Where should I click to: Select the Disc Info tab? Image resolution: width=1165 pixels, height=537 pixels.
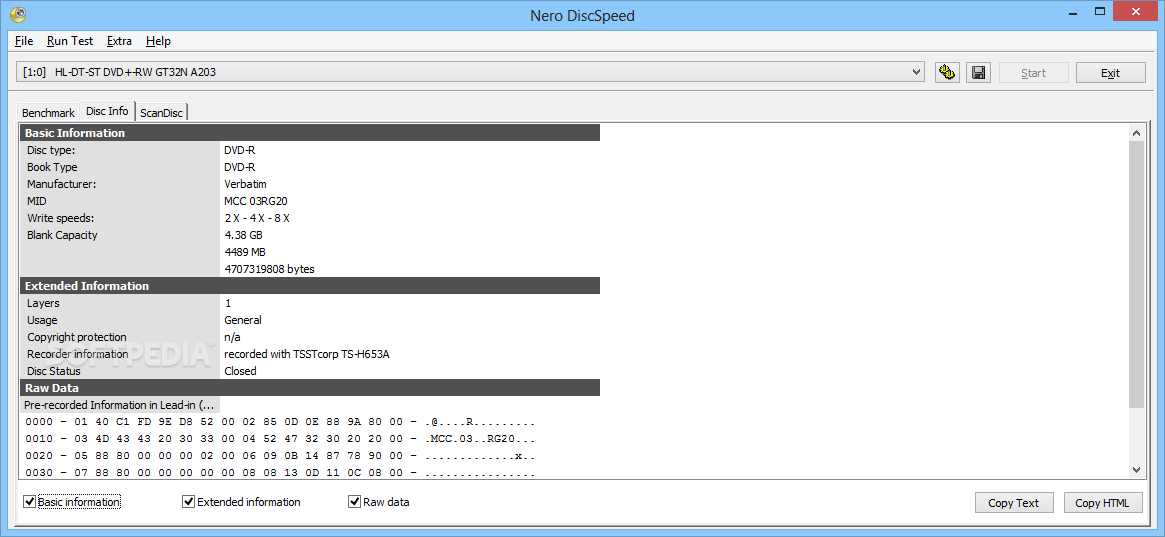[107, 111]
